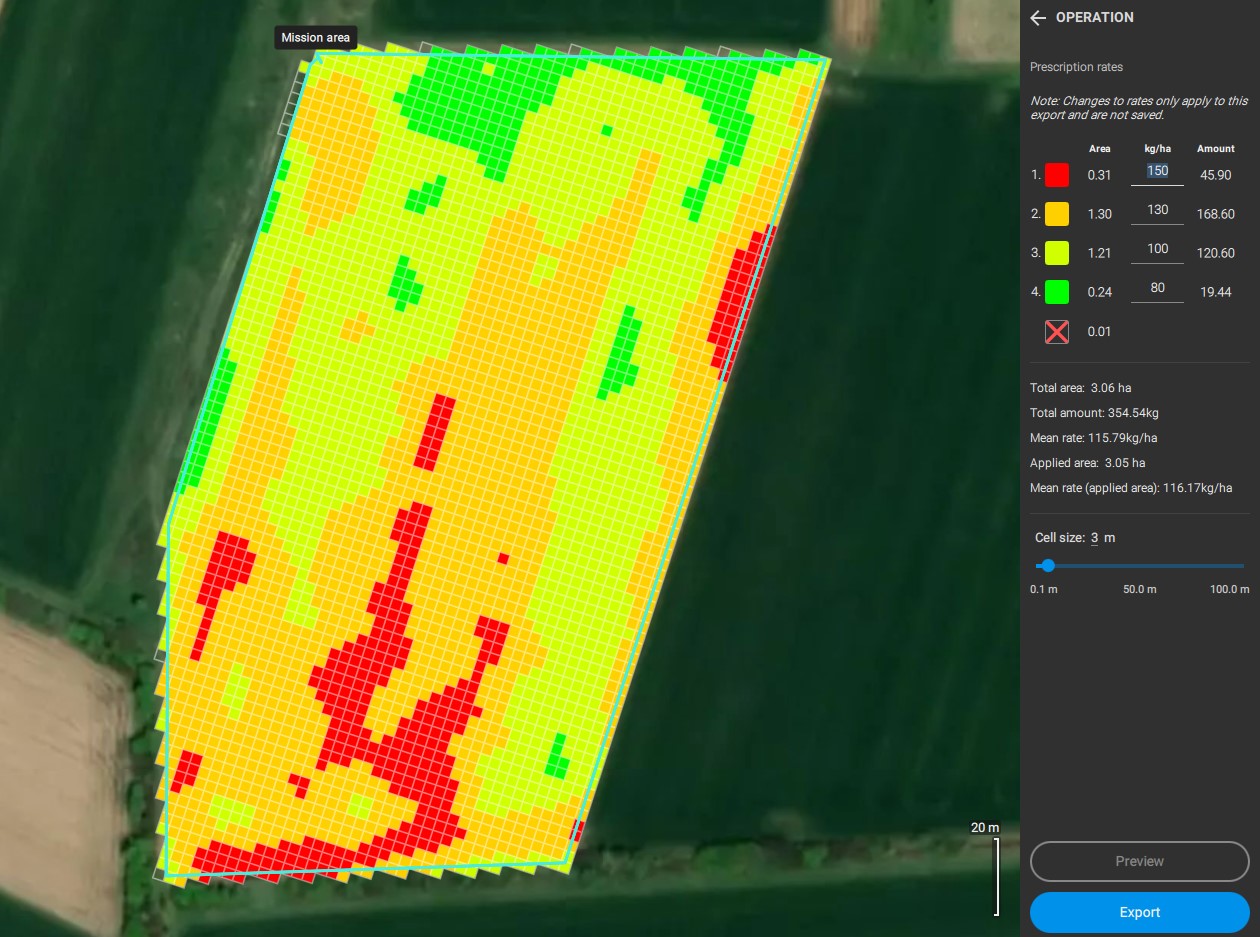
Task: Click the Mission area map label
Action: click(x=315, y=38)
